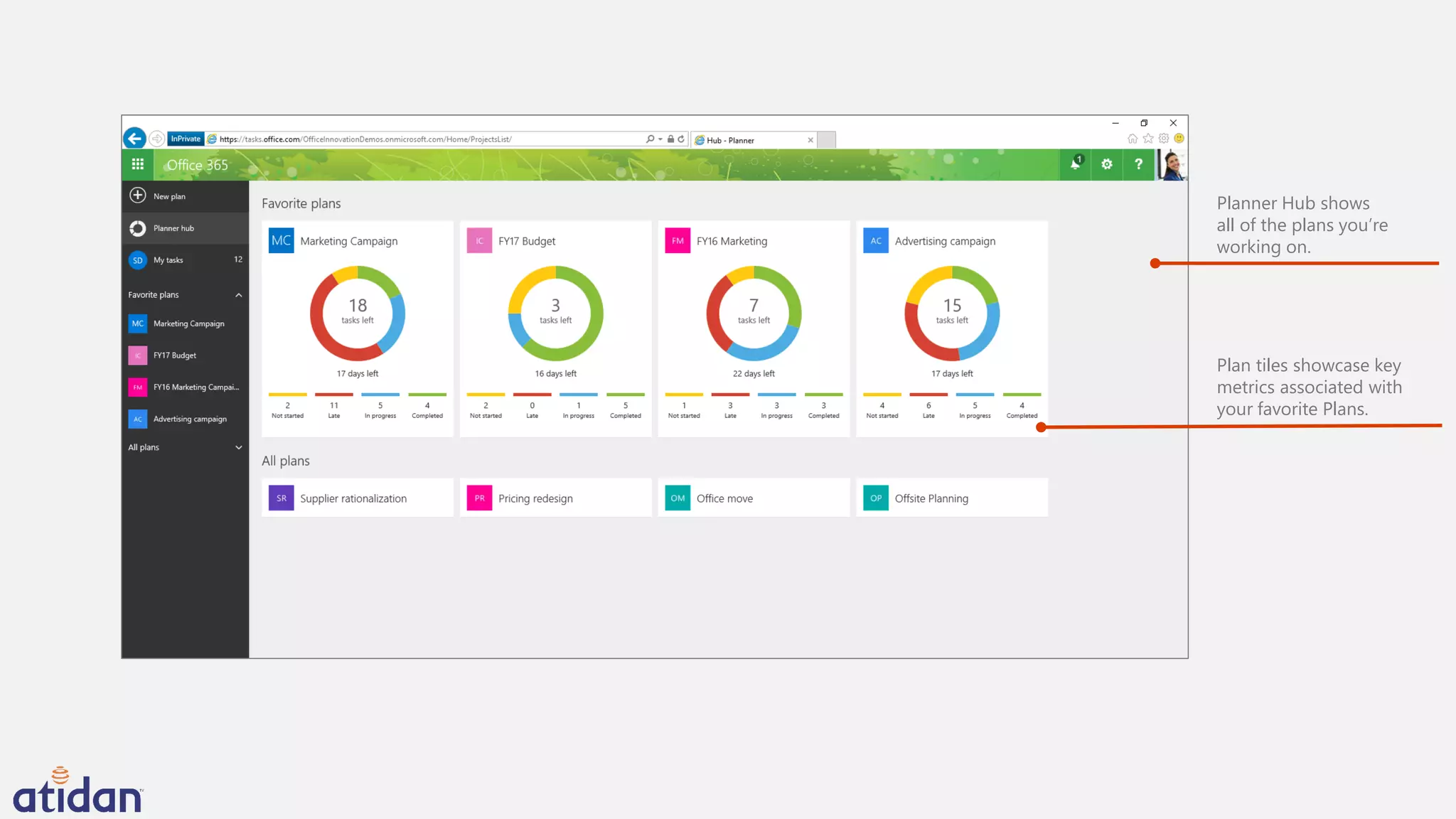1456x819 pixels.
Task: Click the browser favorites star icon
Action: (1148, 139)
